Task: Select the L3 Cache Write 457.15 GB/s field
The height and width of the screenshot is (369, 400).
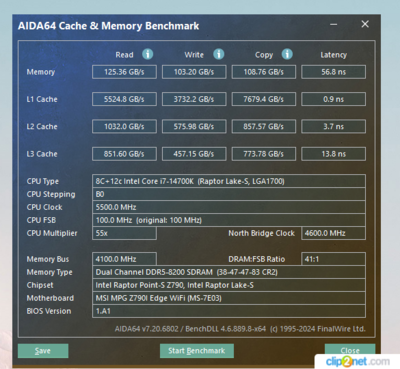Action: pos(194,154)
